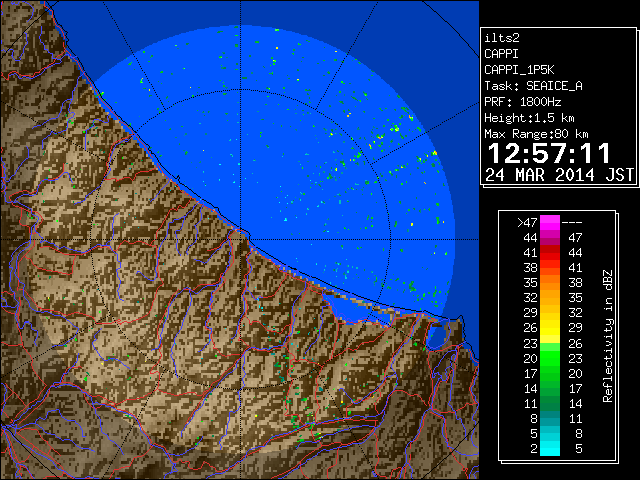Click the --- upper limit legend label
Viewport: 640px width, 480px height.
click(572, 222)
